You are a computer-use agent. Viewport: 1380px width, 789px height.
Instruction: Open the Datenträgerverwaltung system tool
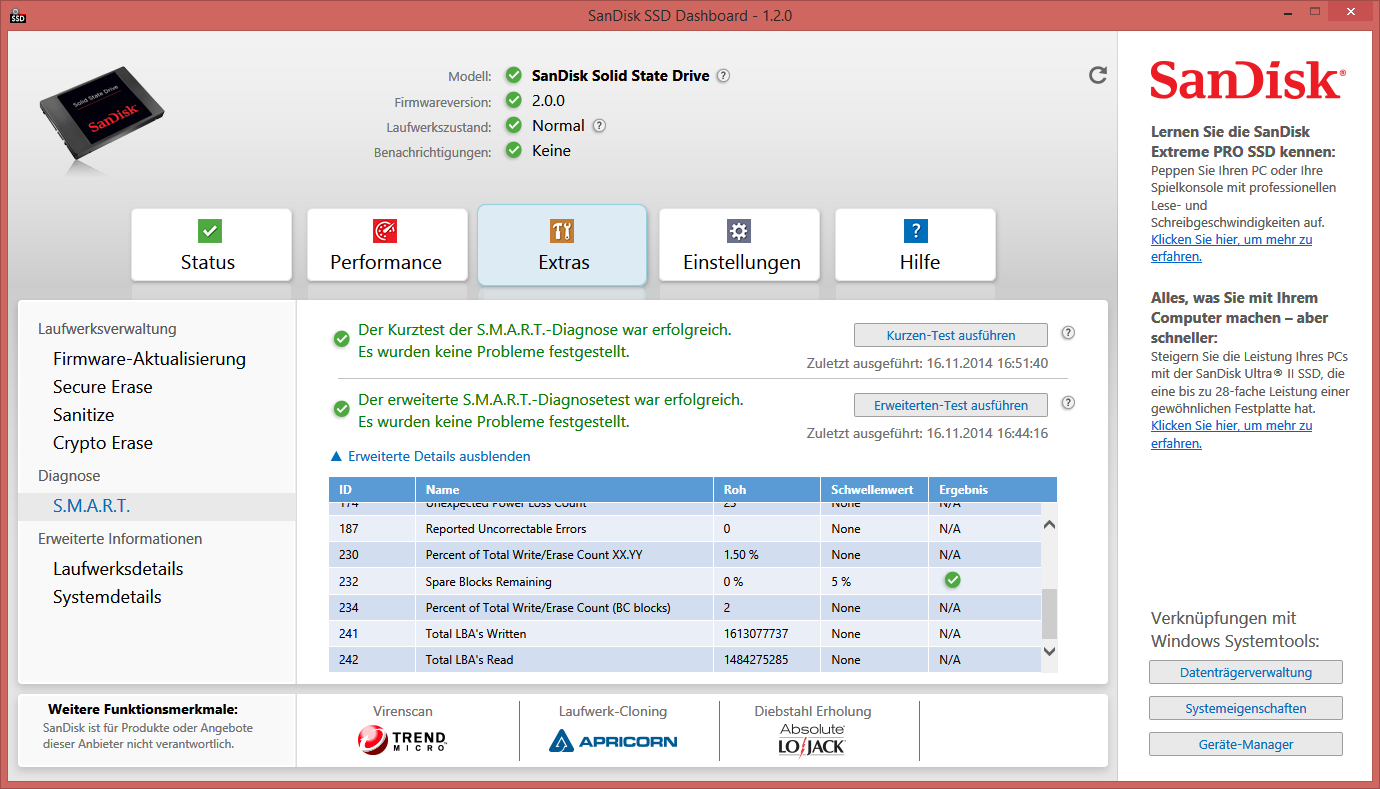click(1245, 672)
